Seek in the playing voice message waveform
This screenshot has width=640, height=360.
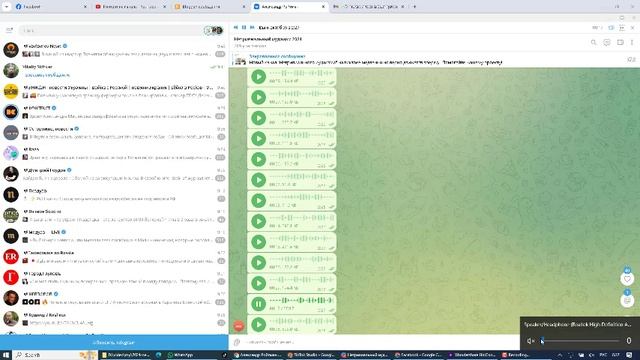(x=302, y=300)
